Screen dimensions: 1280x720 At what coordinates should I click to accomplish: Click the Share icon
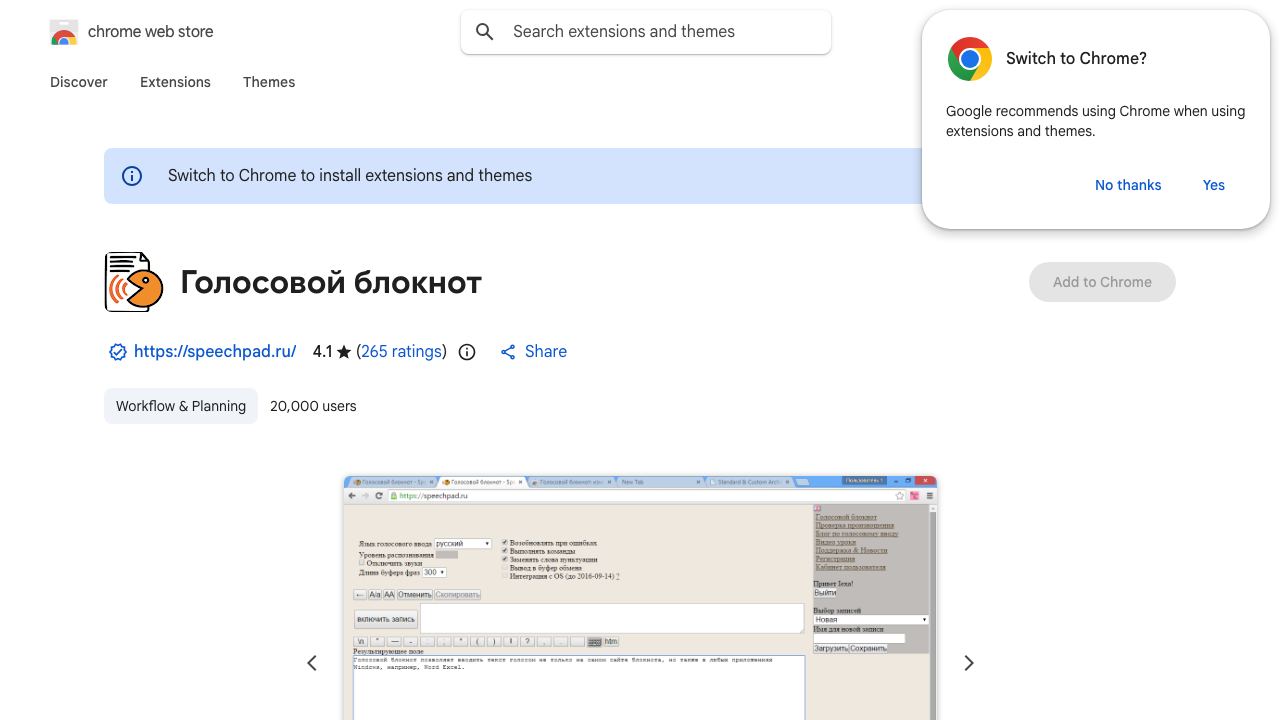pos(508,352)
